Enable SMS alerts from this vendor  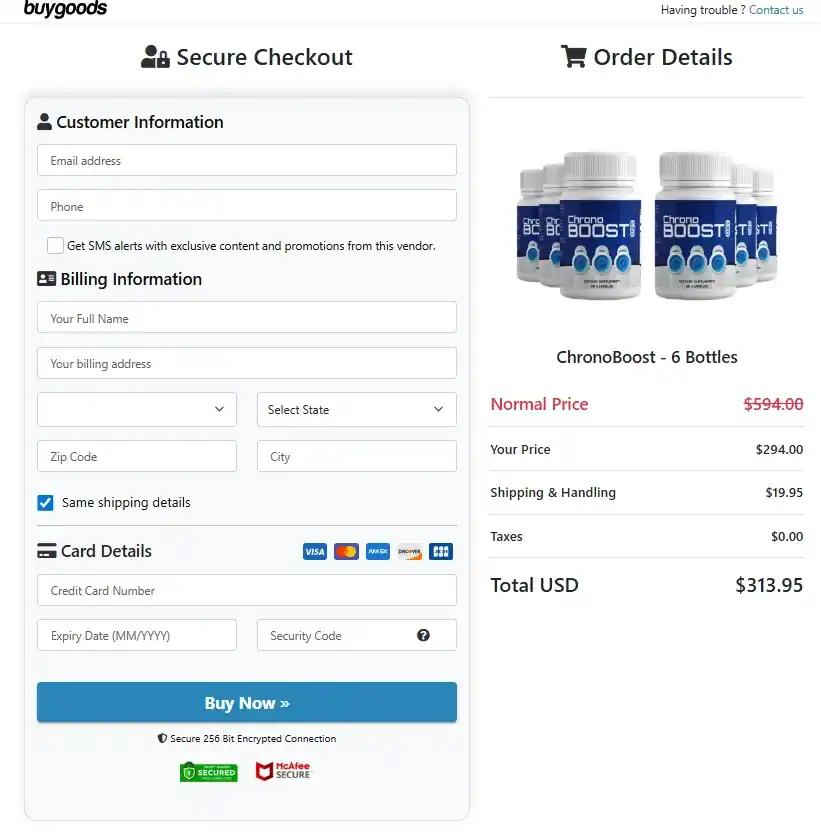[x=55, y=245]
